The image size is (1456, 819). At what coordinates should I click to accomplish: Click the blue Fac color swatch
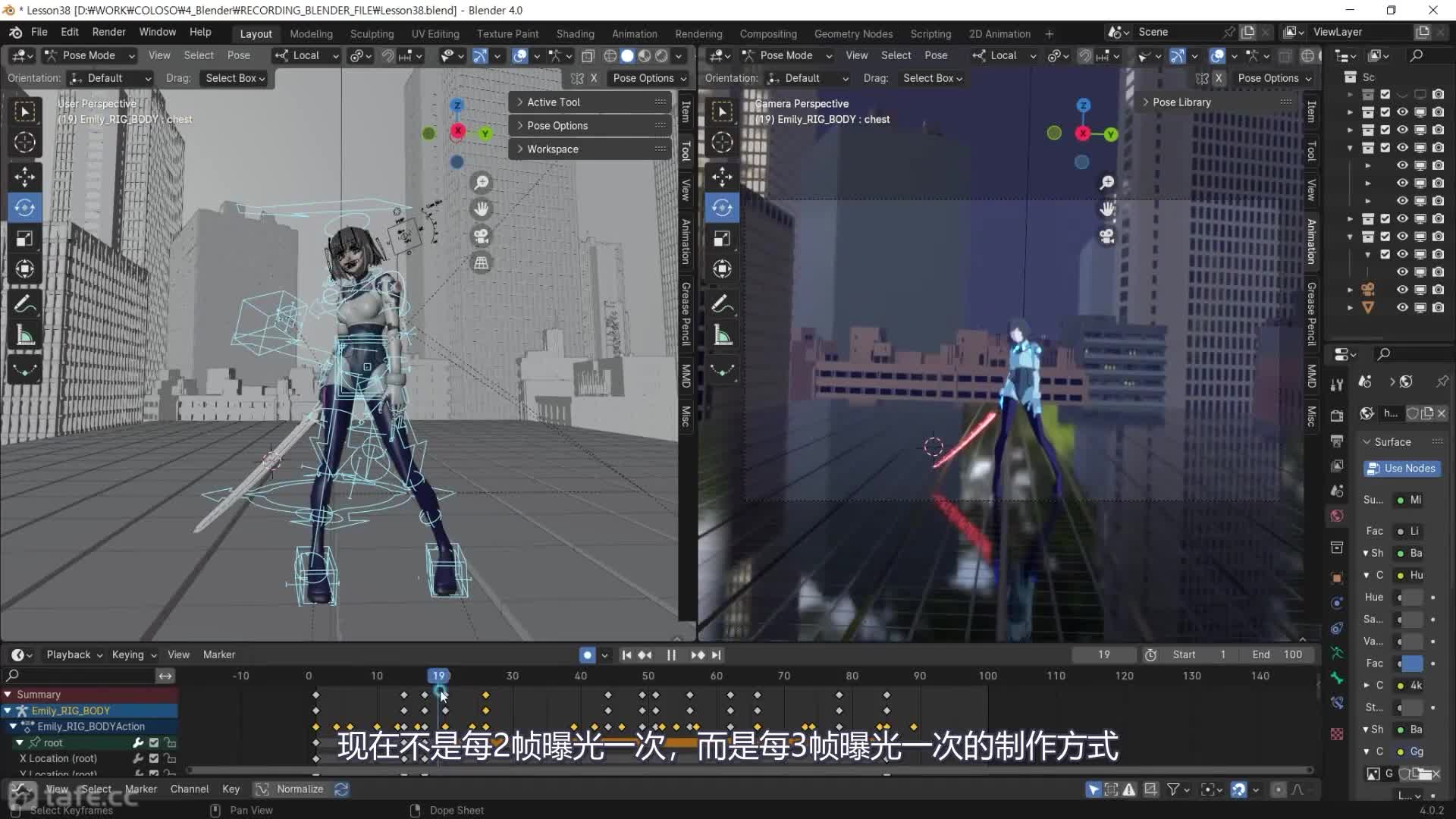(1412, 663)
